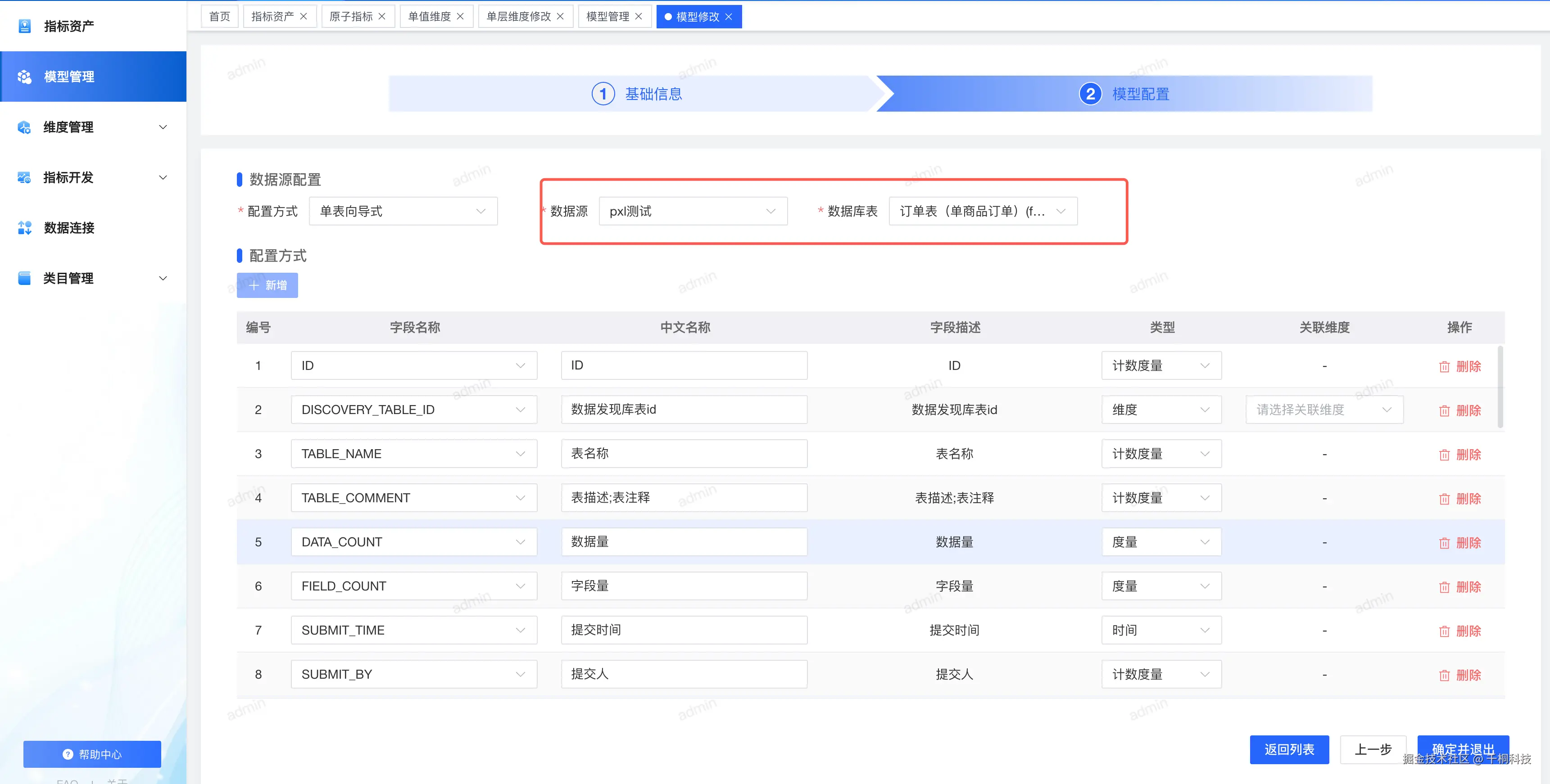Switch to the 首页 tab
Image resolution: width=1550 pixels, height=784 pixels.
tap(220, 17)
